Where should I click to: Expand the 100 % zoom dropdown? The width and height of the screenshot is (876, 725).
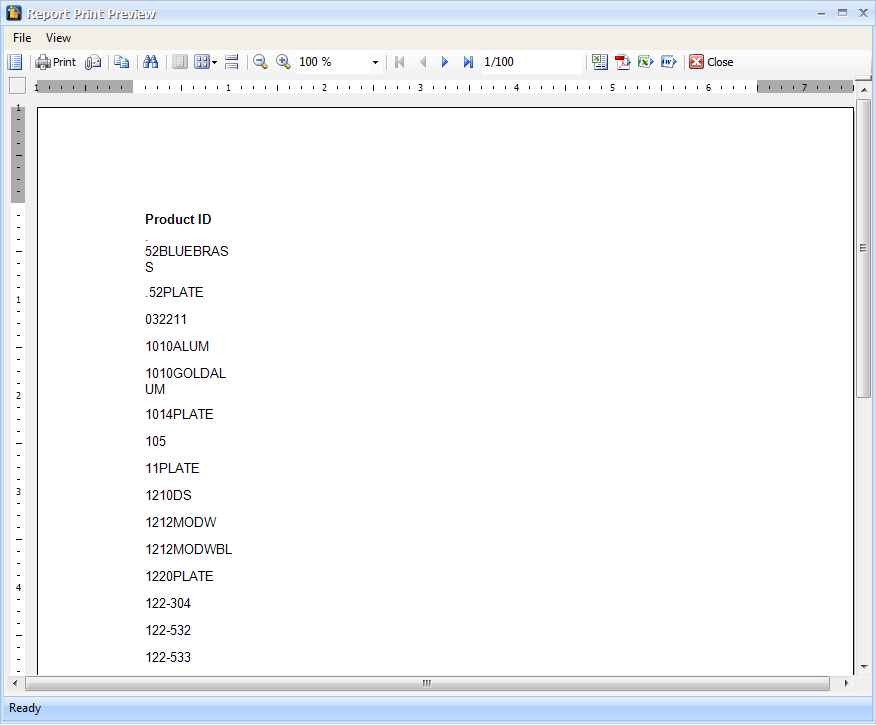point(375,63)
